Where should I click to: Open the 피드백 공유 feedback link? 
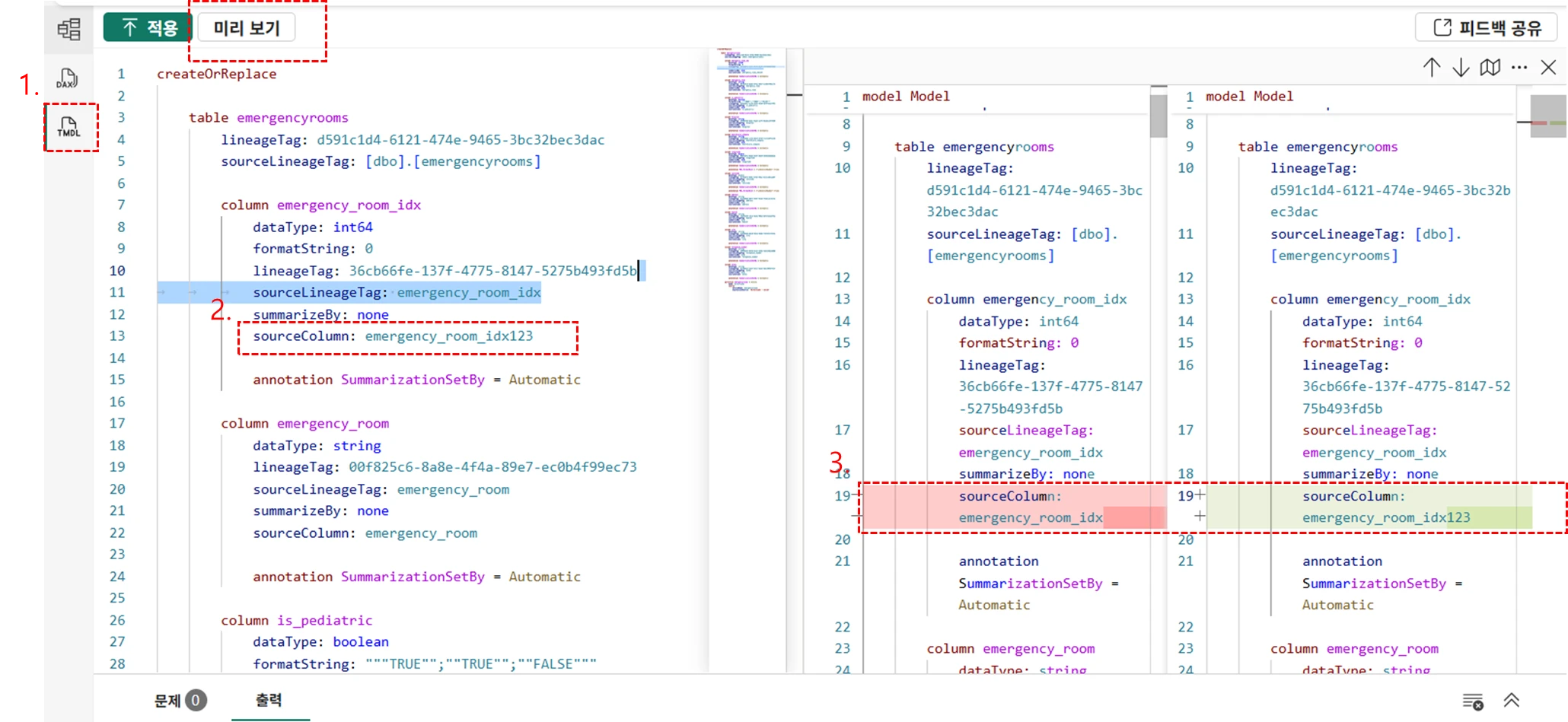pyautogui.click(x=1487, y=28)
